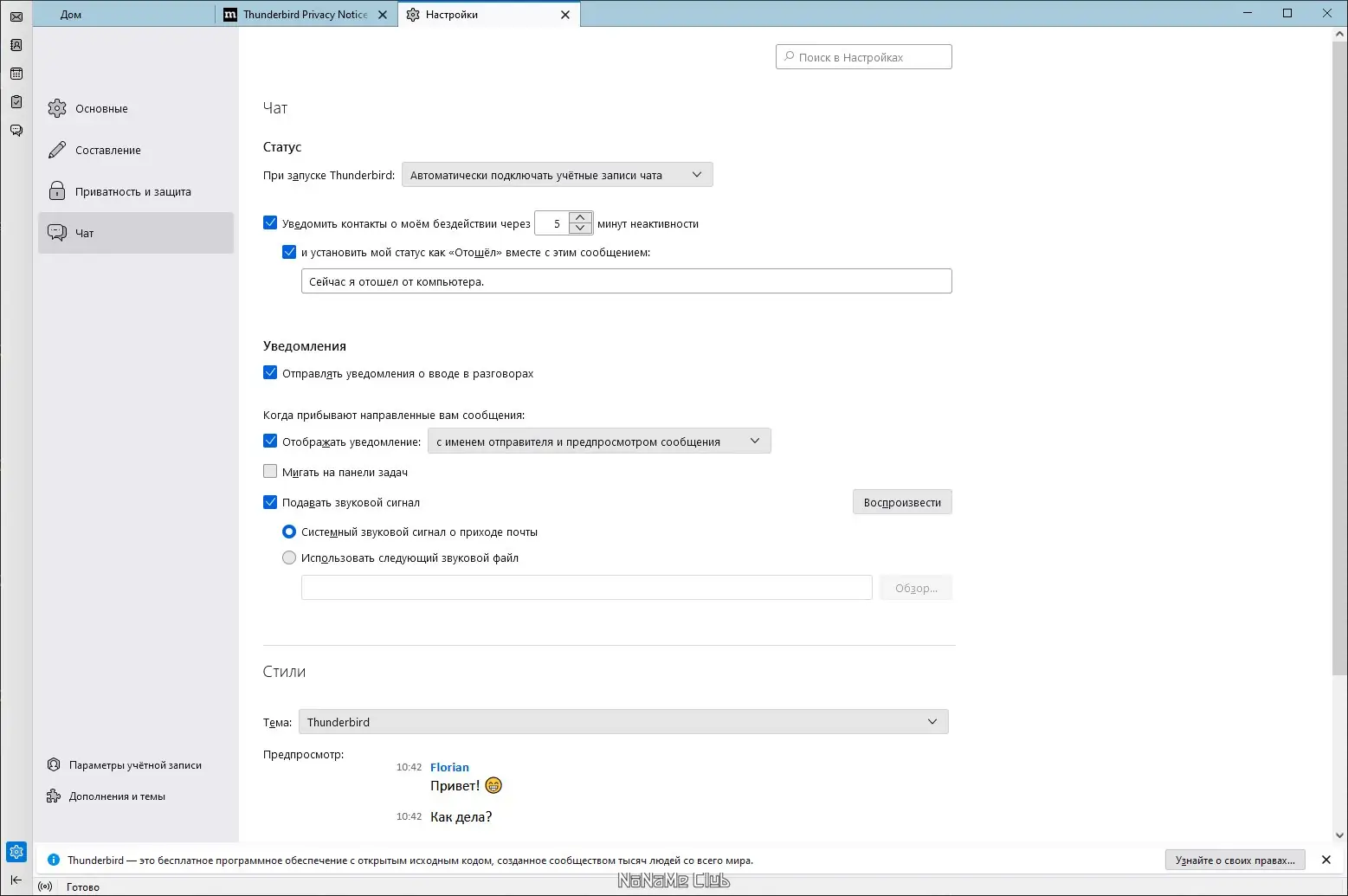Viewport: 1348px width, 896px height.
Task: Click the away message text field
Action: tap(627, 281)
